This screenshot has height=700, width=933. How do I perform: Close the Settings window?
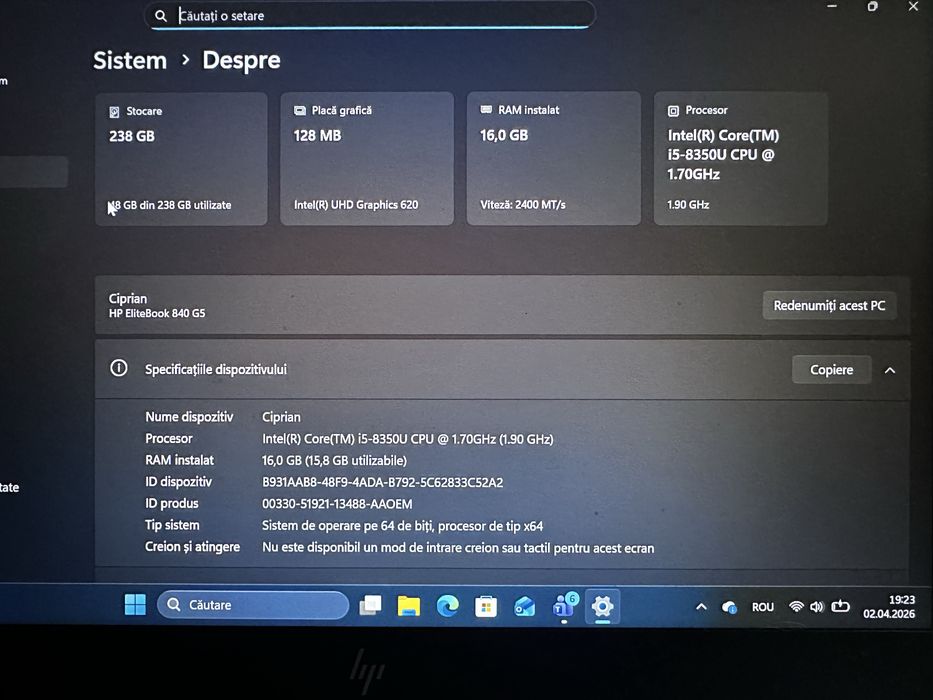[x=913, y=7]
